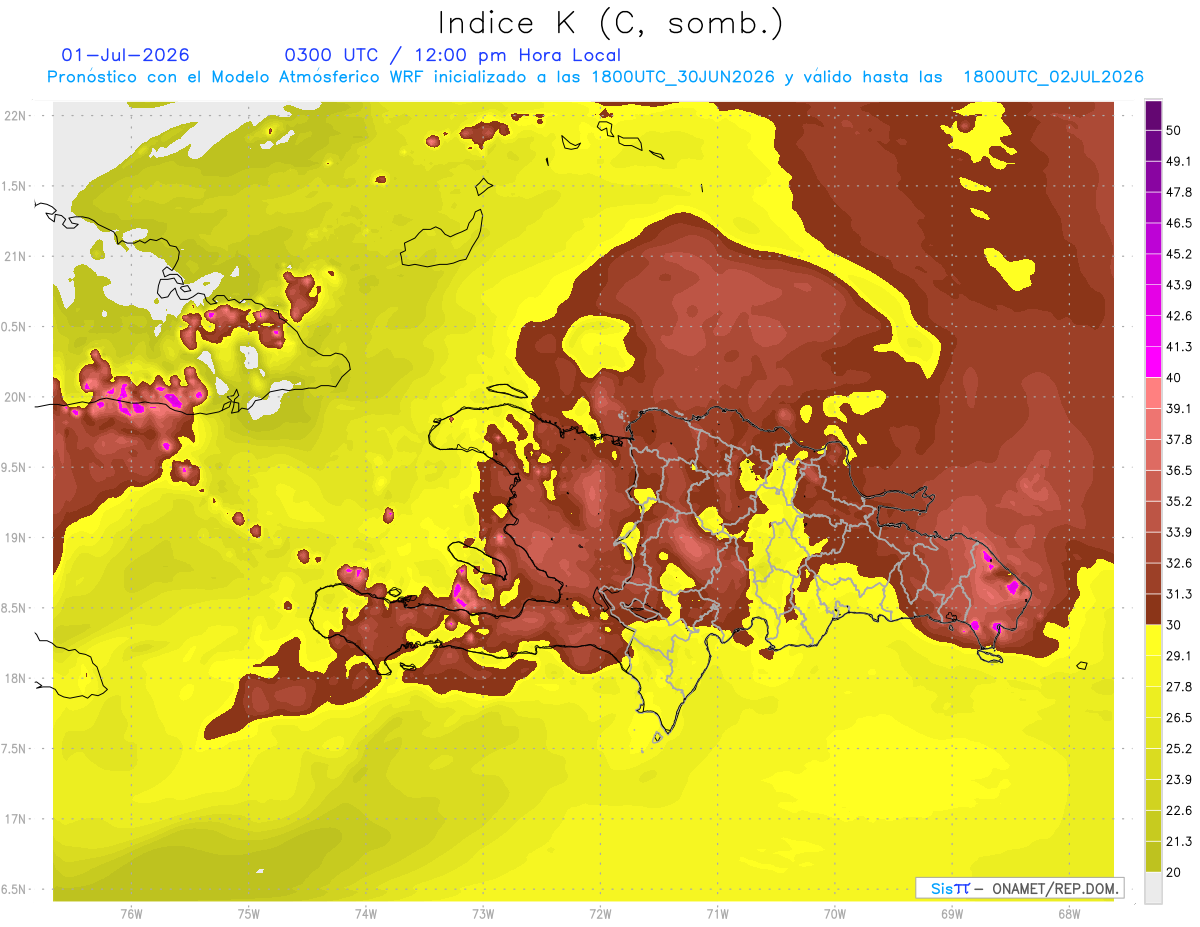Click the "20N" latitude label
The width and height of the screenshot is (1200, 927).
tap(14, 397)
